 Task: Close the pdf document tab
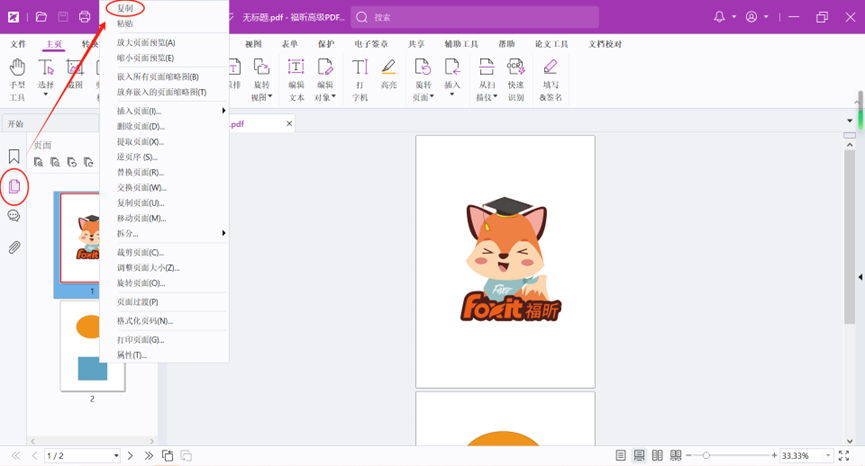[x=289, y=124]
